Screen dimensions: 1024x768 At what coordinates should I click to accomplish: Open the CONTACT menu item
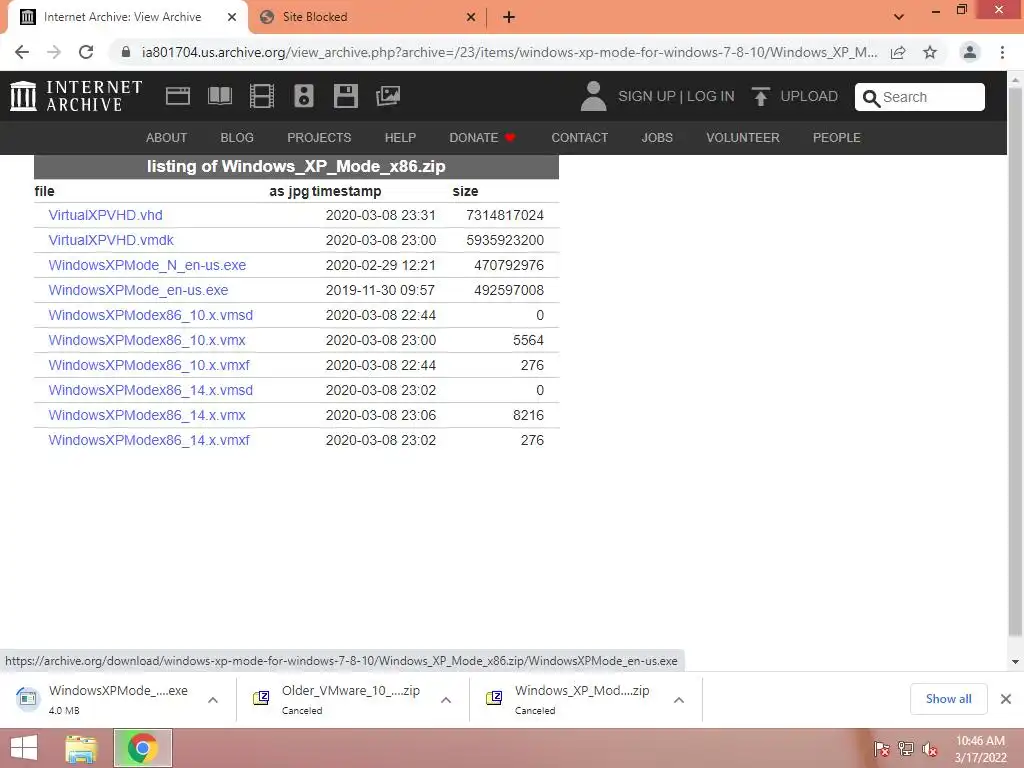point(579,138)
